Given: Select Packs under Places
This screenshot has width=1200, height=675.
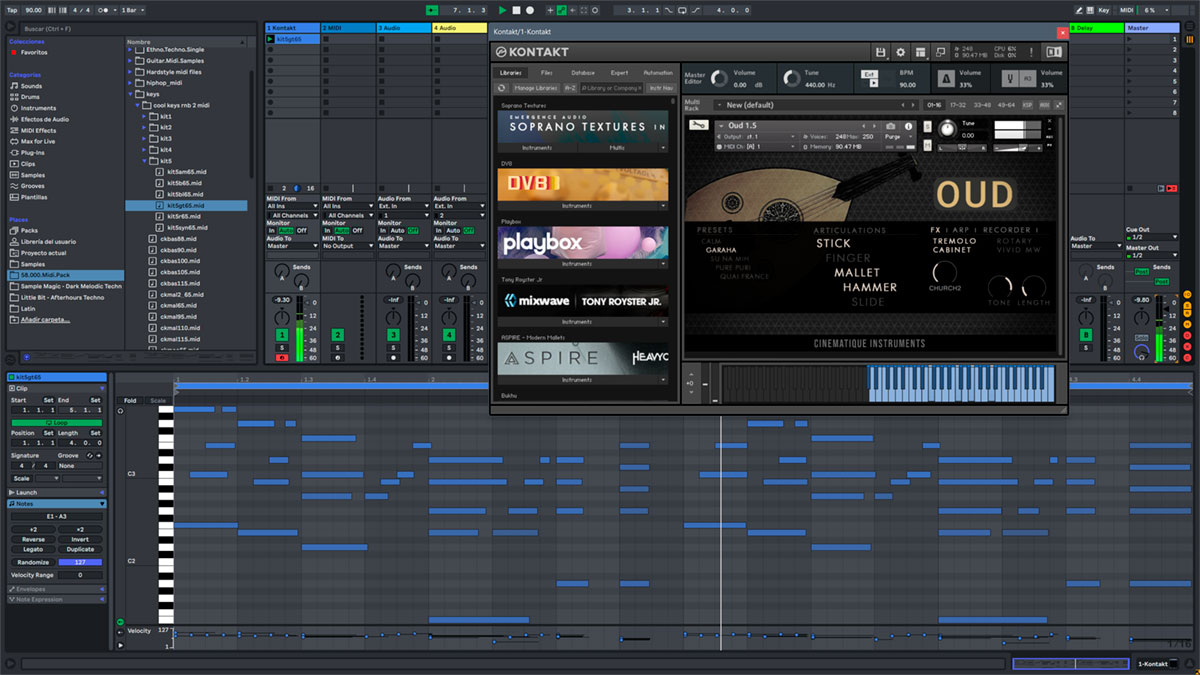Looking at the screenshot, I should (x=28, y=230).
